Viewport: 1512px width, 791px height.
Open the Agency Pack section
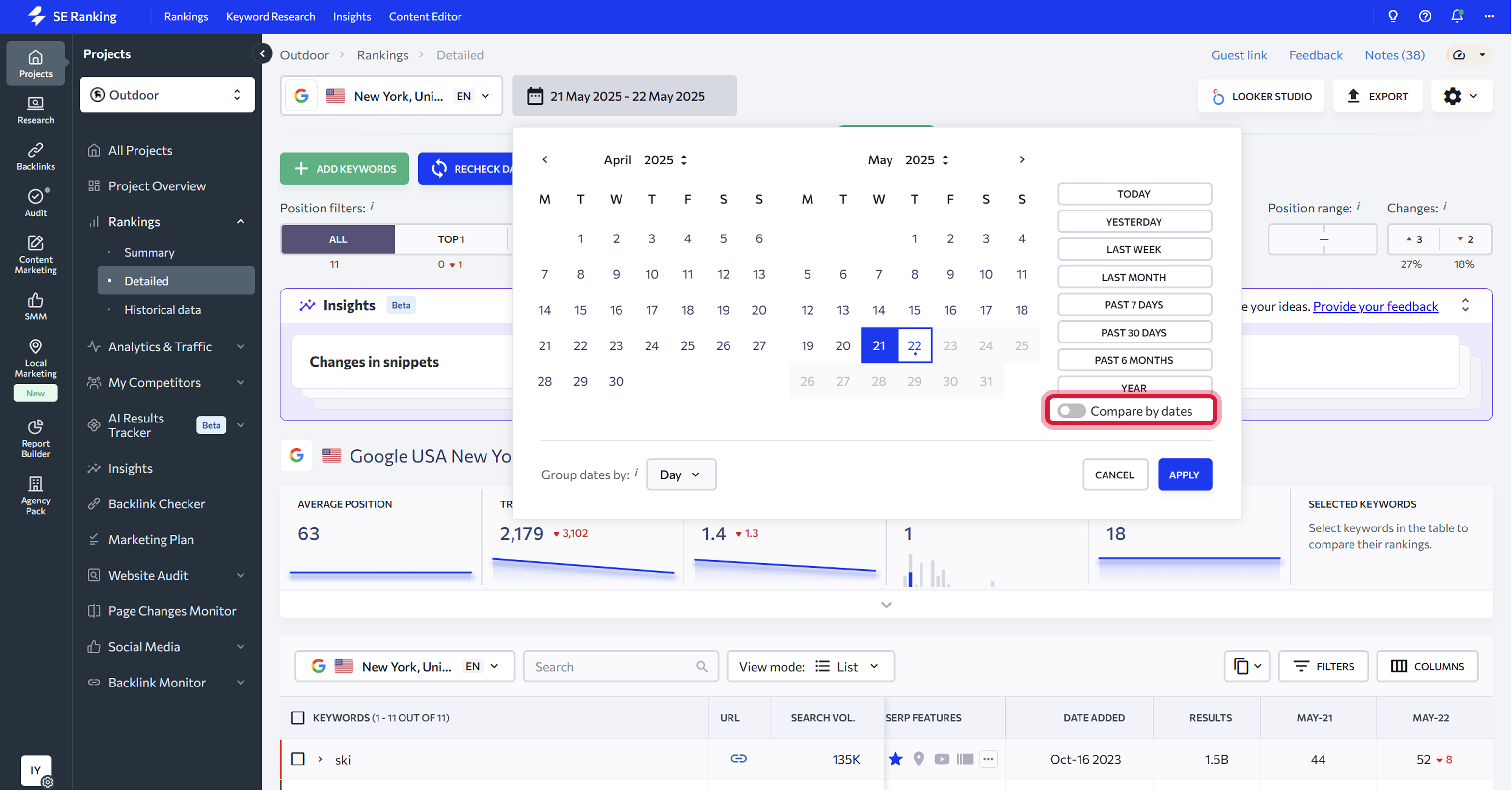pyautogui.click(x=35, y=496)
